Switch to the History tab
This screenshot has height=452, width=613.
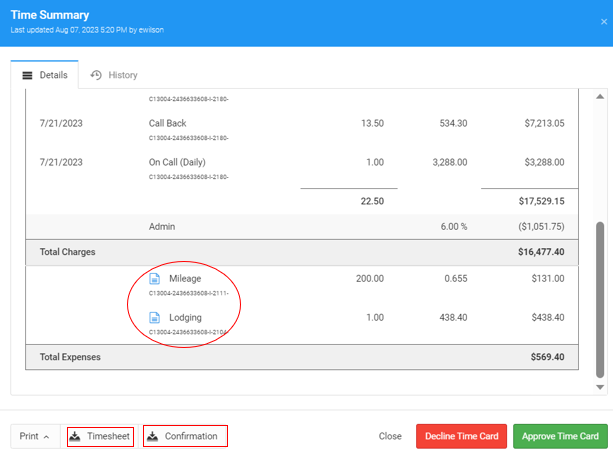[x=113, y=75]
